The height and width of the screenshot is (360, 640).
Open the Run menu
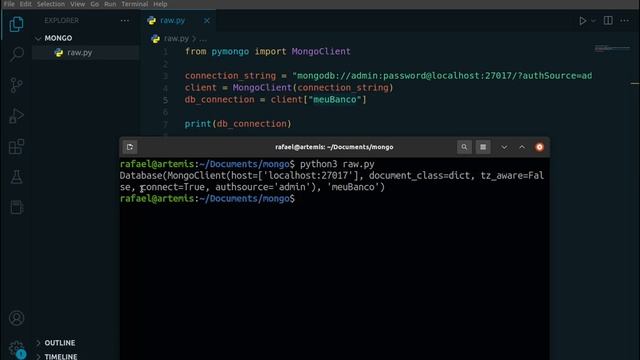[x=110, y=4]
